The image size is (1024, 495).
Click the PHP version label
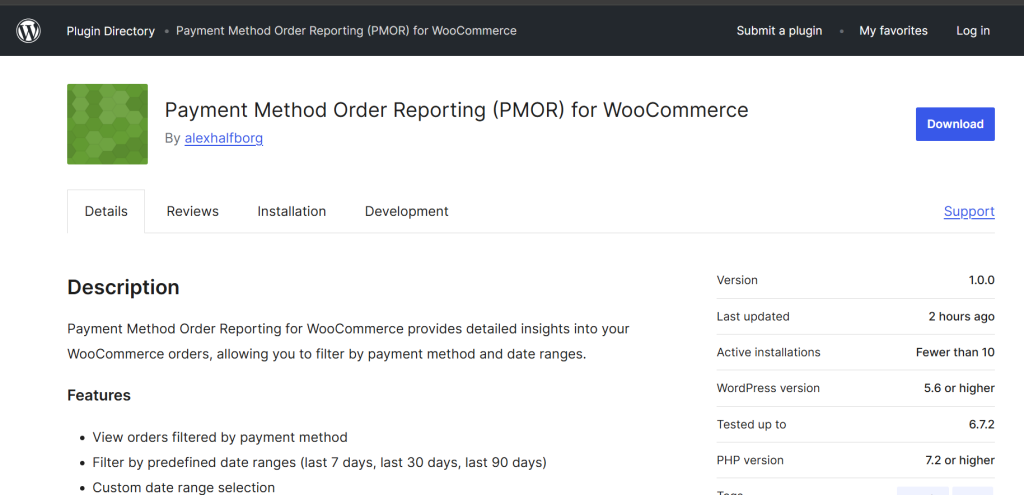pyautogui.click(x=749, y=460)
